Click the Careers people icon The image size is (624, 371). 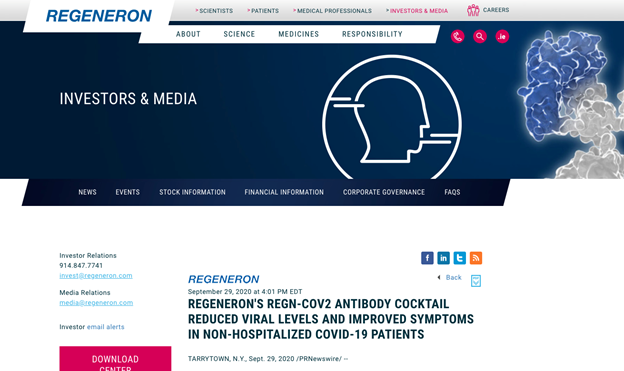pyautogui.click(x=473, y=10)
